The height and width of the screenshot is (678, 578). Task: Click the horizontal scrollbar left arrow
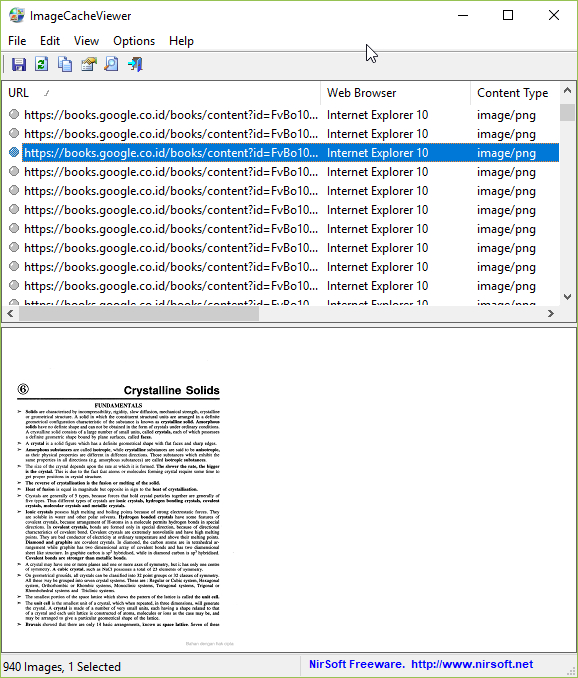pos(10,313)
